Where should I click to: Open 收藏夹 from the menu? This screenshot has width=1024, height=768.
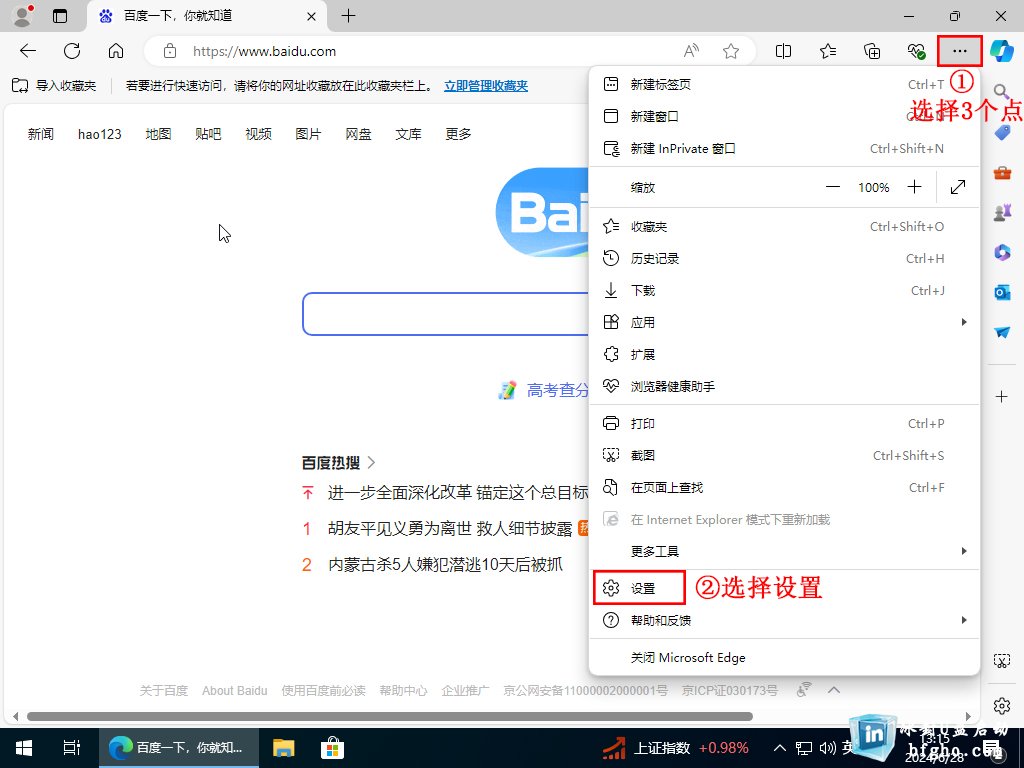(x=784, y=227)
